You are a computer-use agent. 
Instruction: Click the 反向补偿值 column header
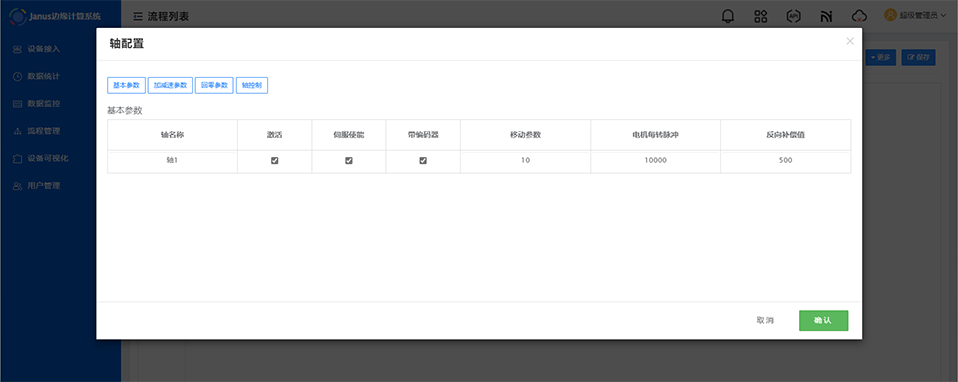(x=786, y=134)
